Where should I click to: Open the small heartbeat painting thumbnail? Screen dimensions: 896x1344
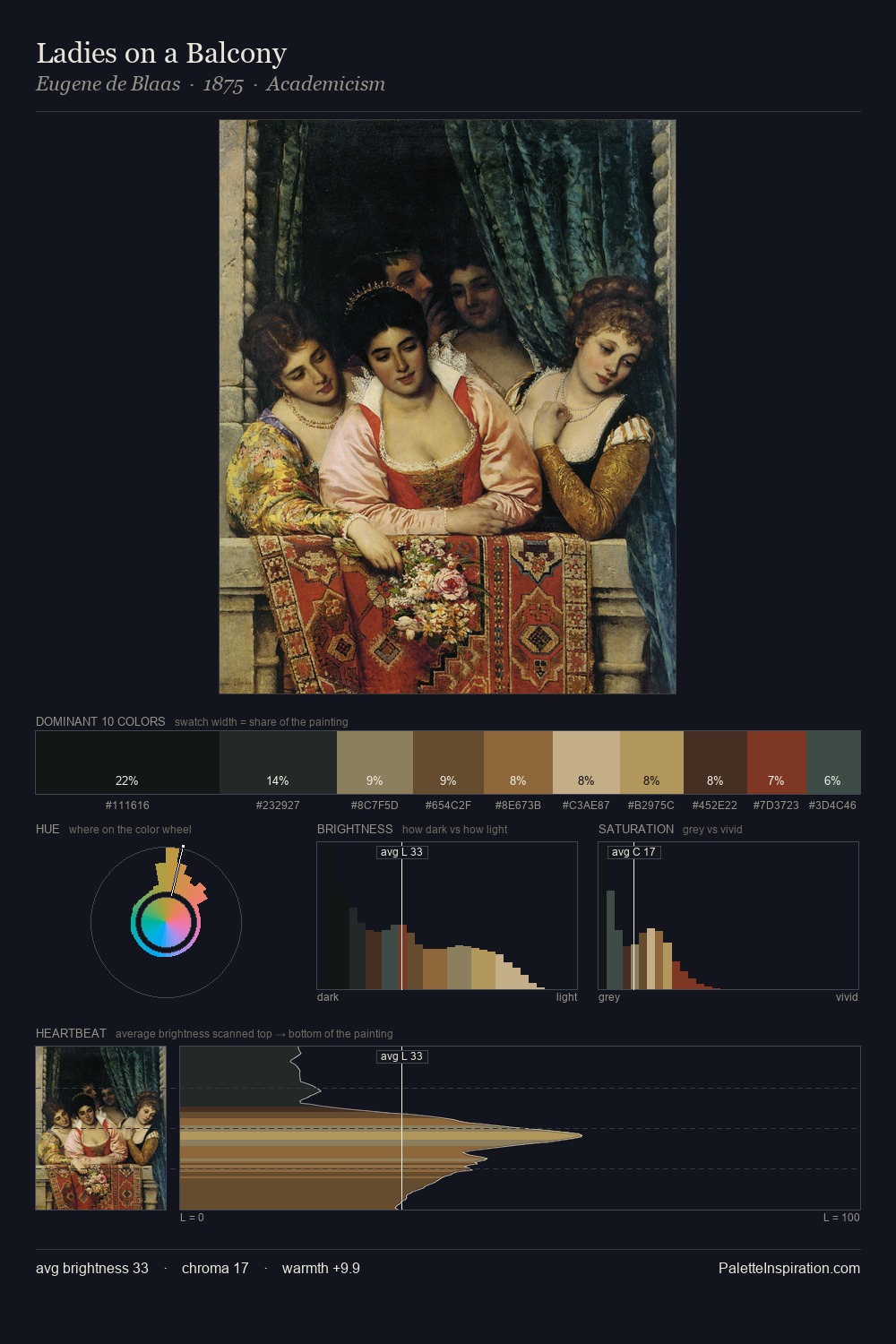(x=100, y=1128)
